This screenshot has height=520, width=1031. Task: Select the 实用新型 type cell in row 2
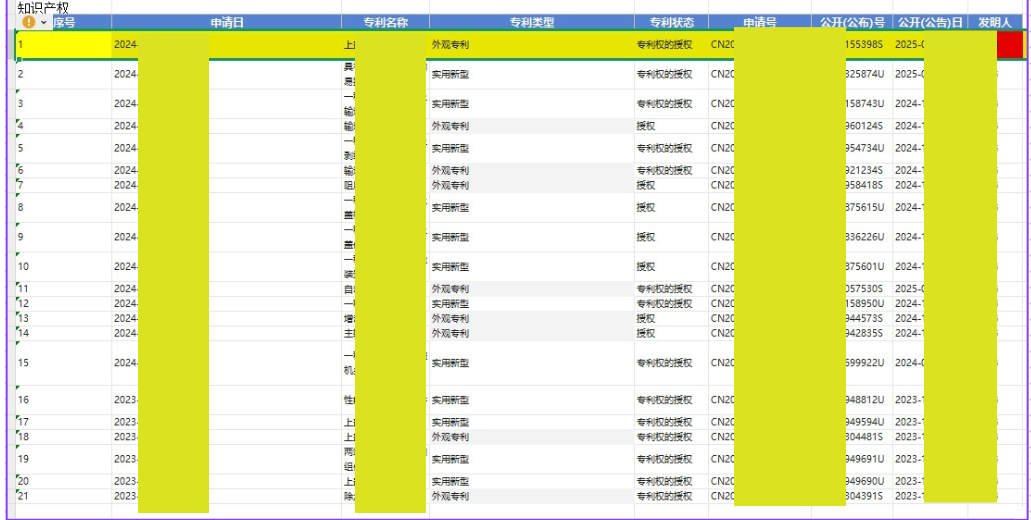tap(532, 74)
